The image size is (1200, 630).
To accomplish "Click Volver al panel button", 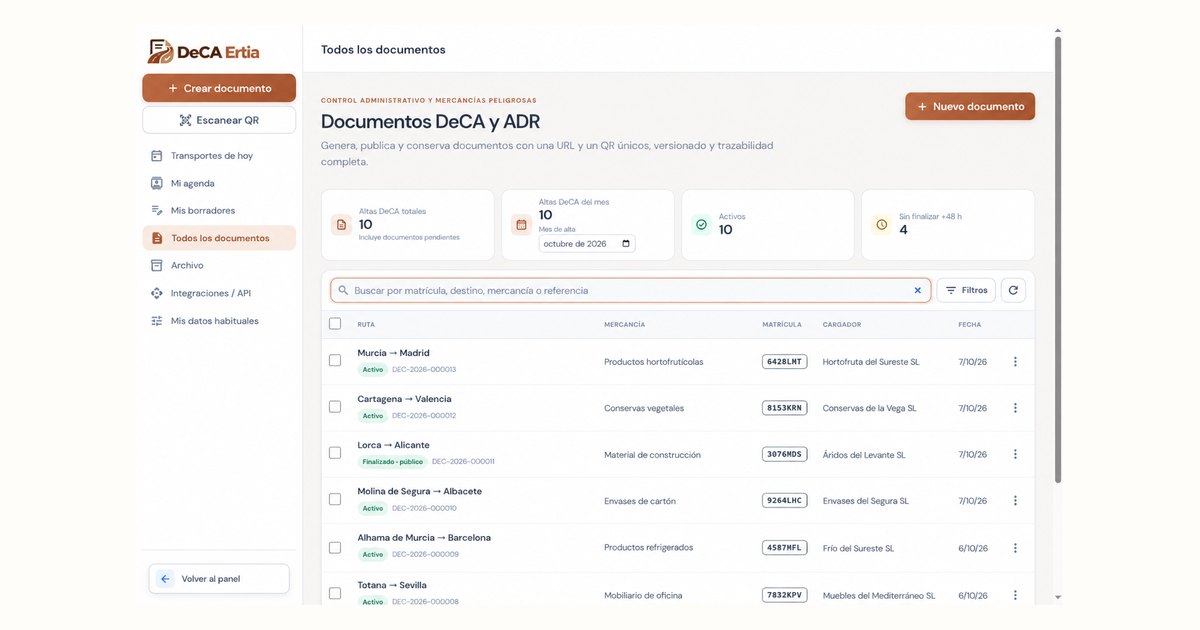I will pos(219,579).
